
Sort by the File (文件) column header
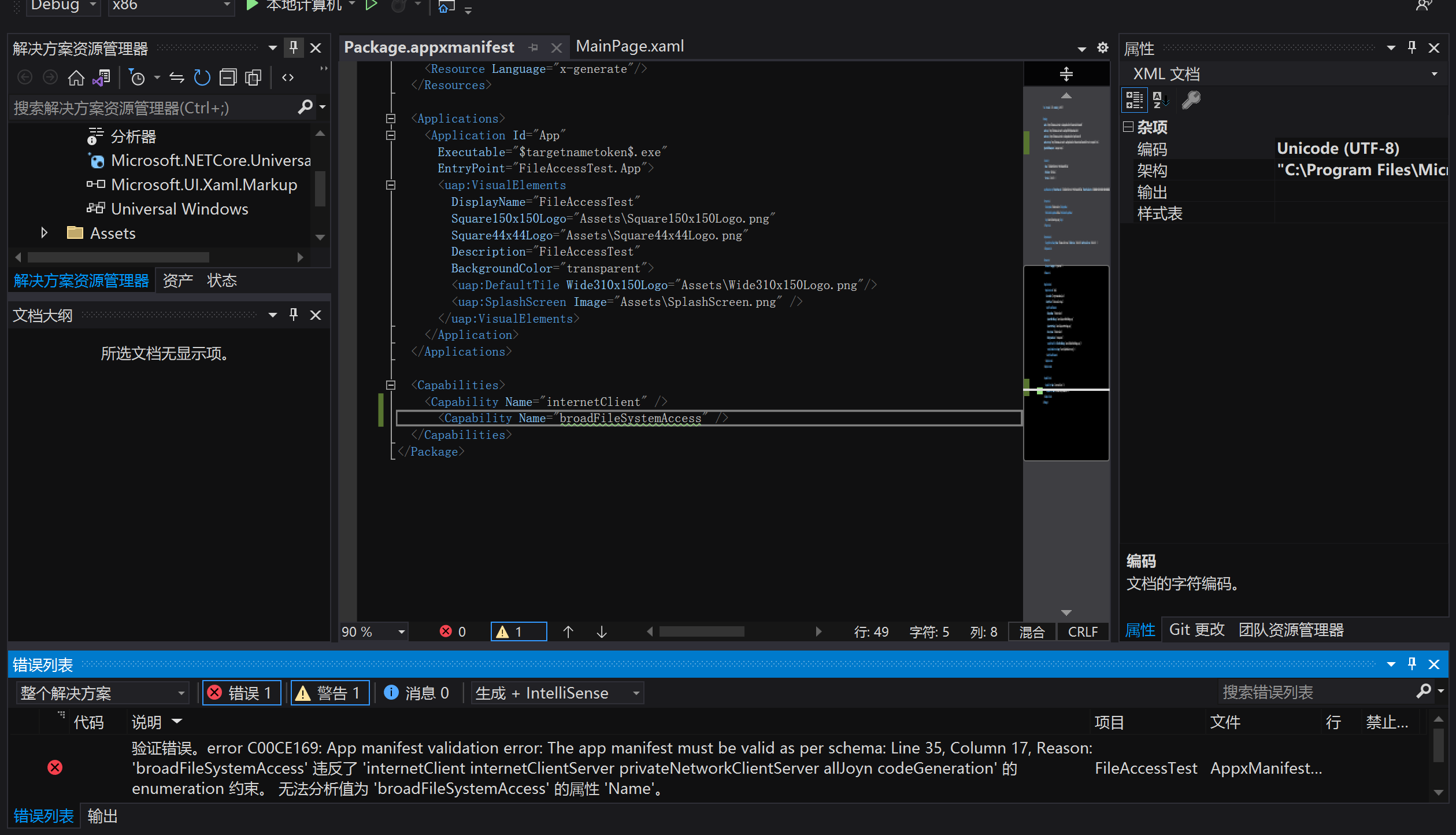[1225, 722]
